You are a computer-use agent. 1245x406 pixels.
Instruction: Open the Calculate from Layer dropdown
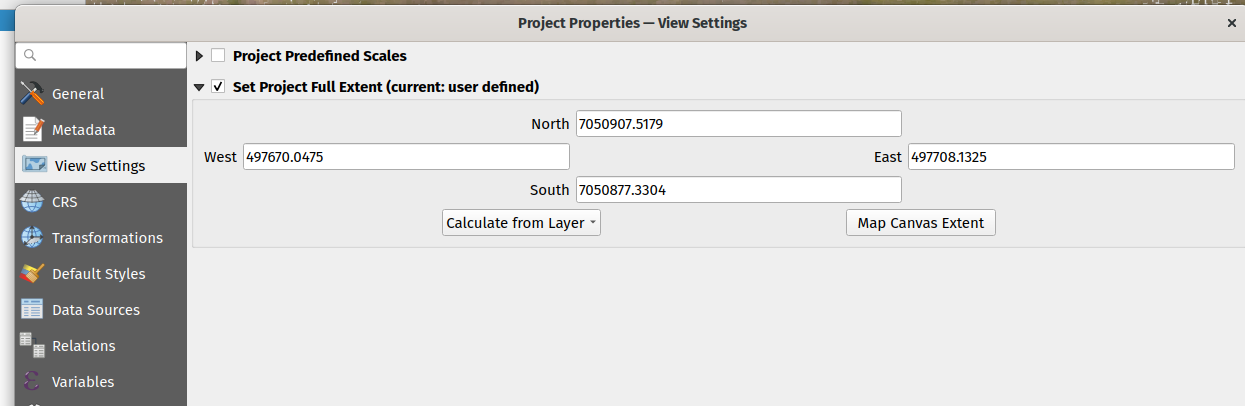tap(521, 223)
